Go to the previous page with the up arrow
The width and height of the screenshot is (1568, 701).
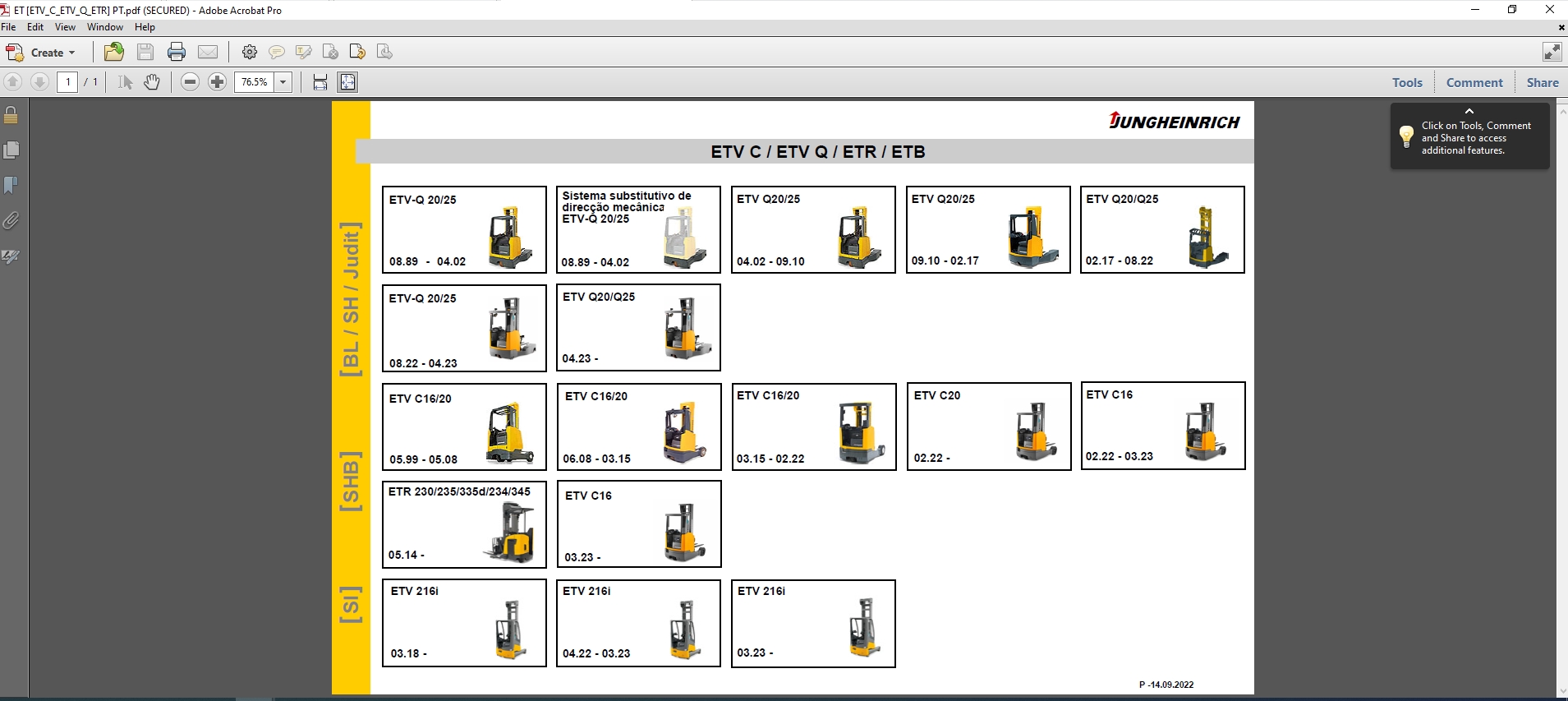tap(13, 82)
